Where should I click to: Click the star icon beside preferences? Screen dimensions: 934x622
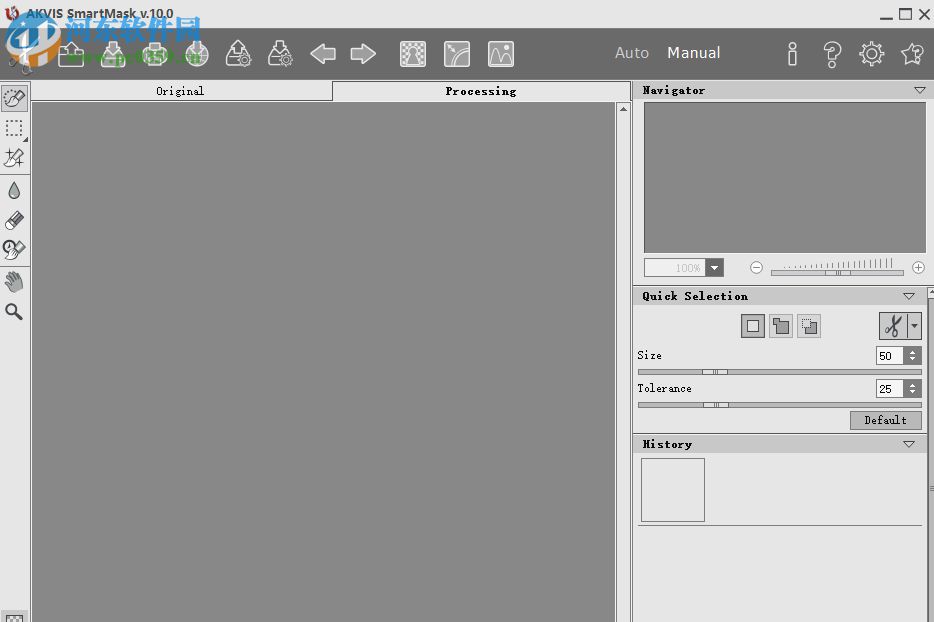pyautogui.click(x=912, y=54)
